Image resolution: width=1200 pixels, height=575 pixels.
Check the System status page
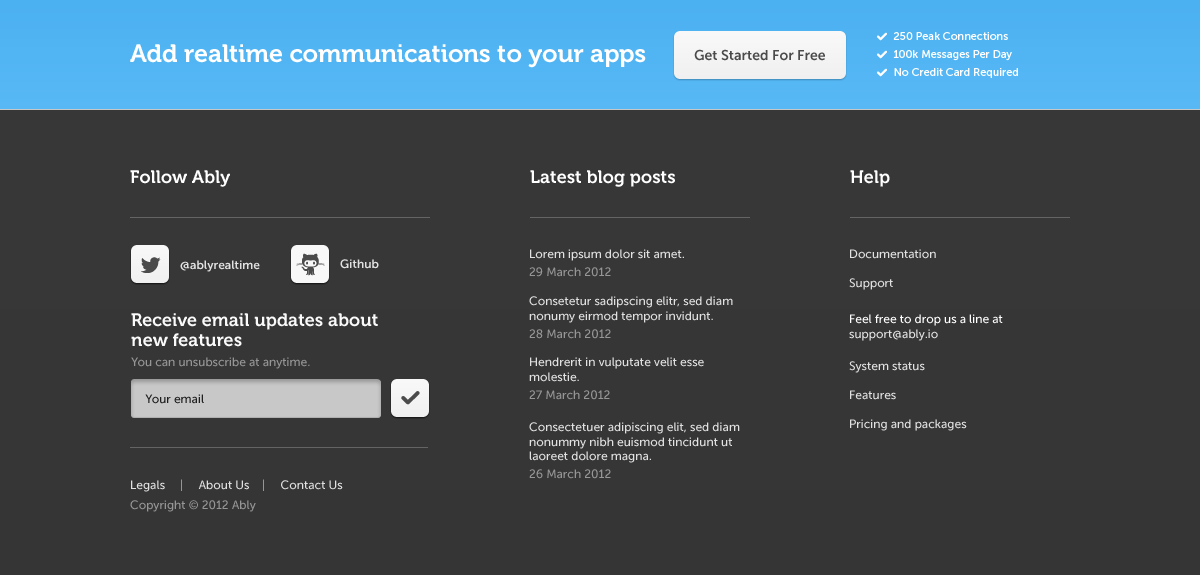887,366
